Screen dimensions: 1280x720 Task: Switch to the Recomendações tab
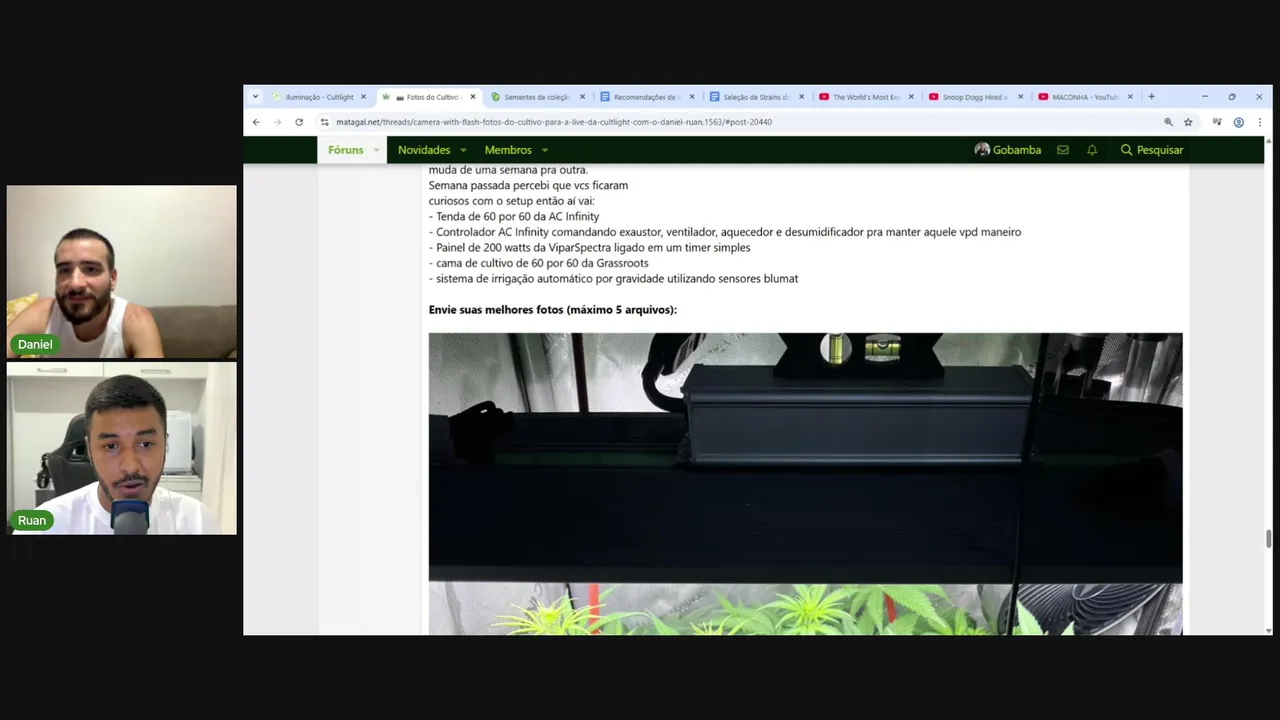(x=645, y=97)
